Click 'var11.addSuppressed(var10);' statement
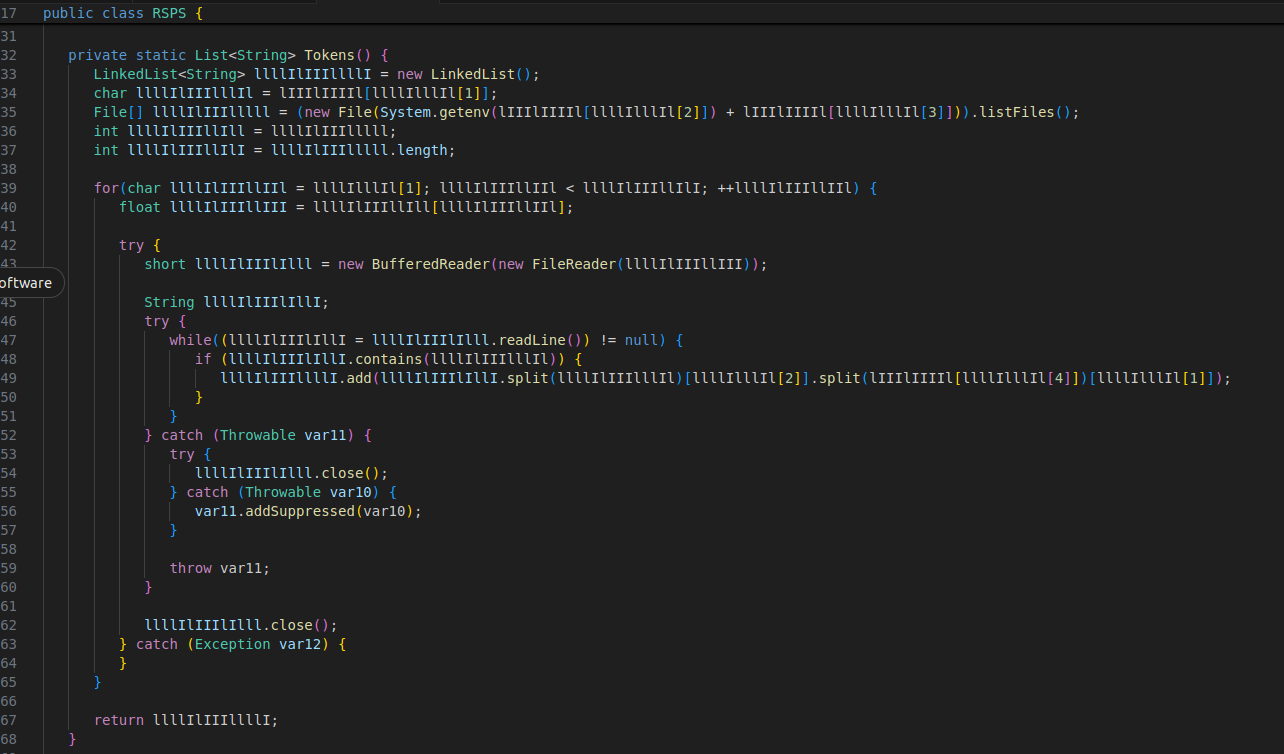Viewport: 1284px width, 754px height. tap(309, 511)
